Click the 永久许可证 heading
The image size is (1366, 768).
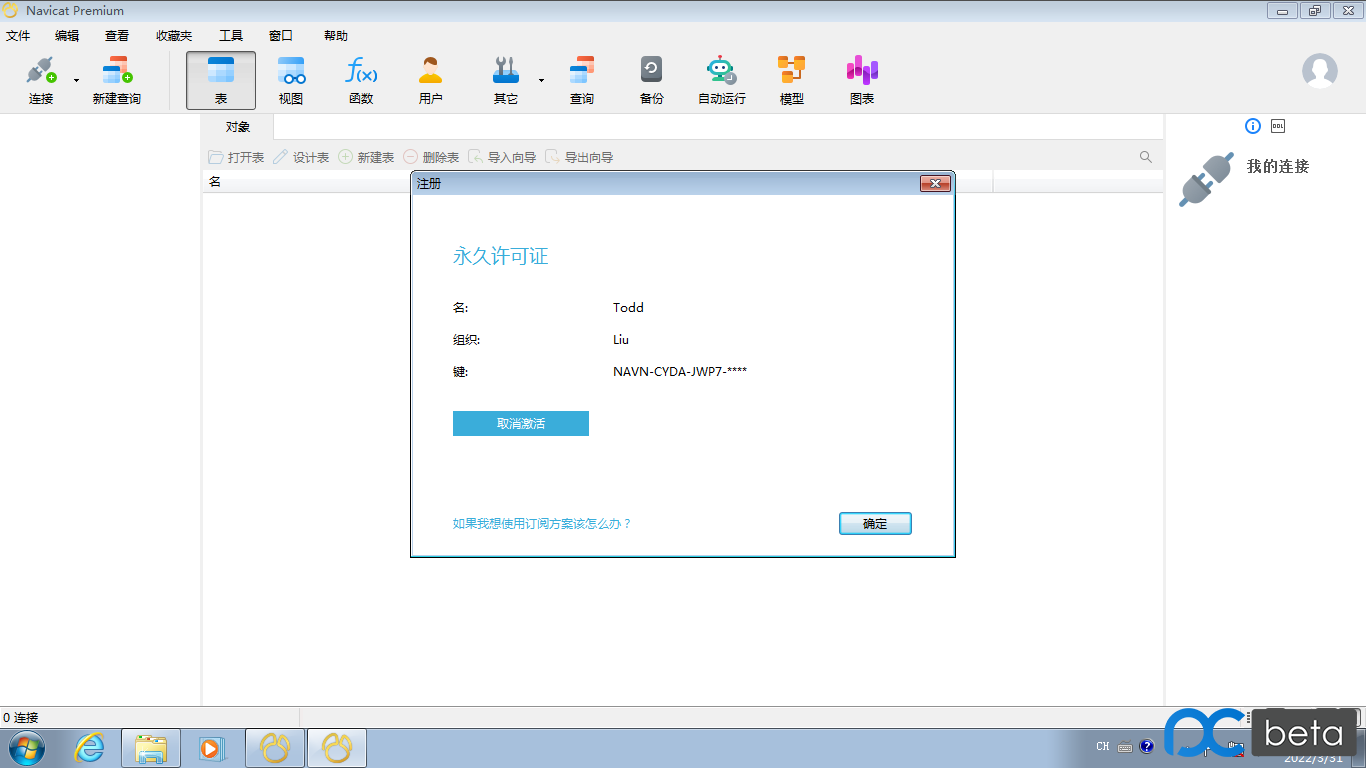(501, 256)
